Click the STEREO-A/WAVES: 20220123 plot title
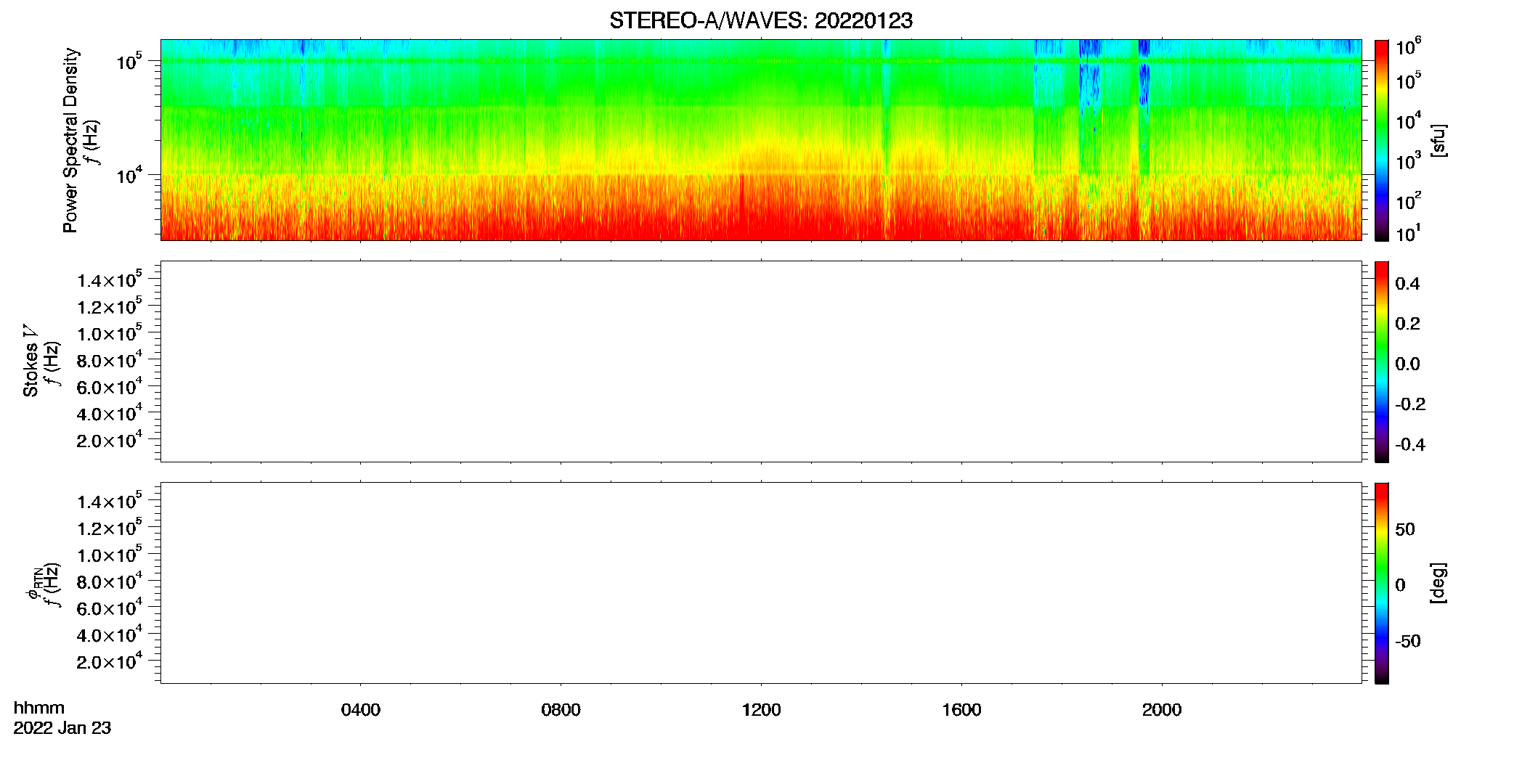Image resolution: width=1522 pixels, height=784 pixels. [761, 21]
